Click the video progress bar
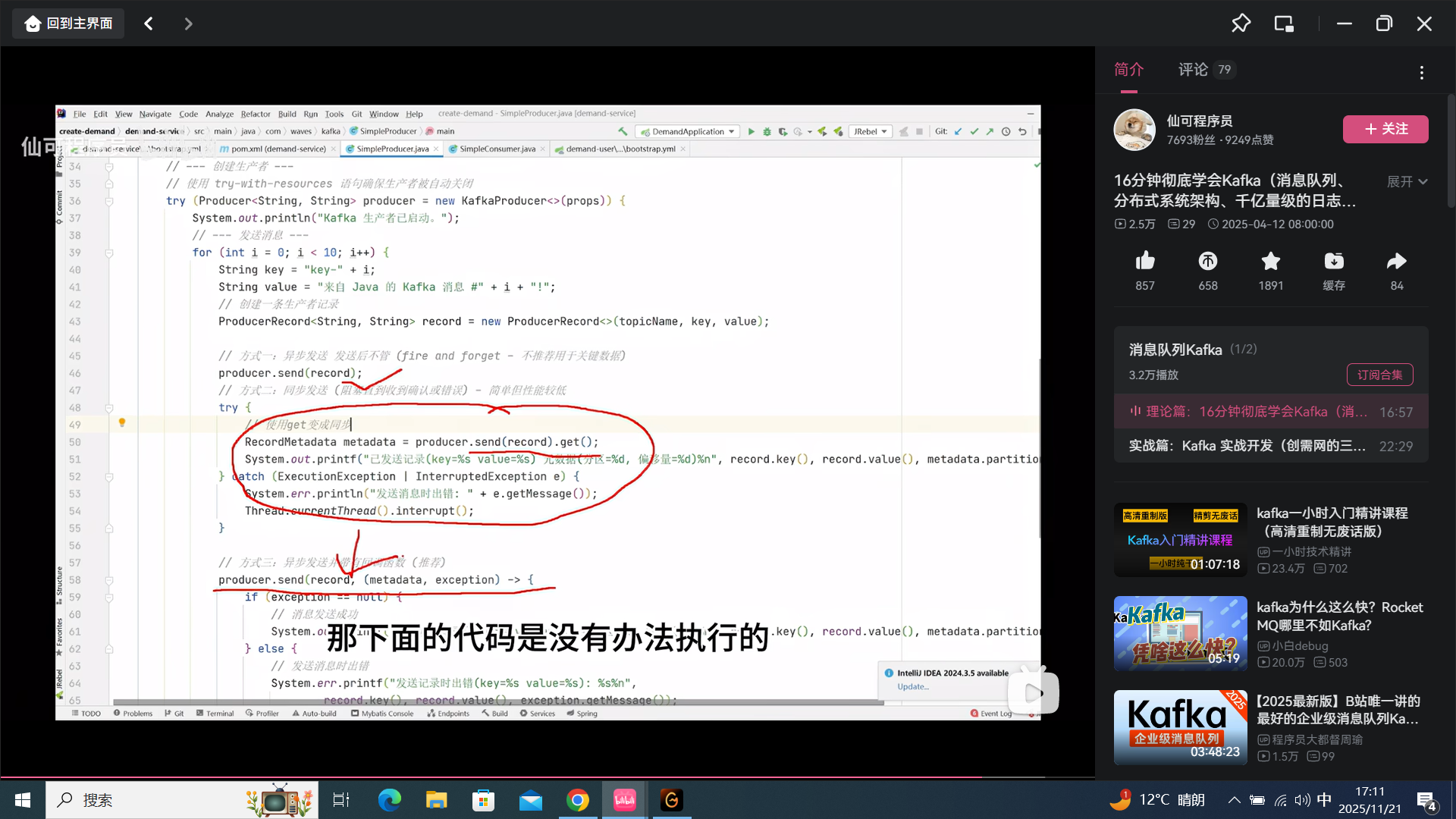This screenshot has height=819, width=1456. (546, 777)
